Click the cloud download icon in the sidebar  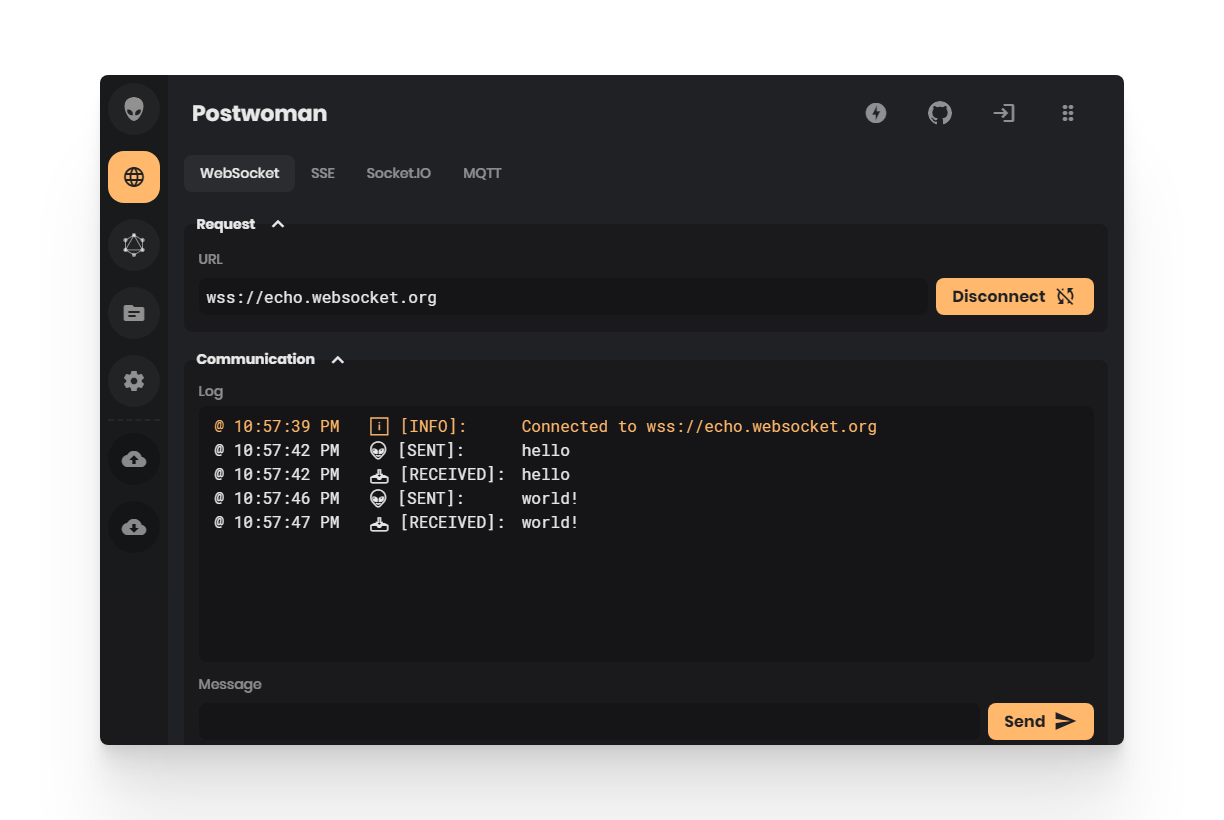[x=133, y=527]
